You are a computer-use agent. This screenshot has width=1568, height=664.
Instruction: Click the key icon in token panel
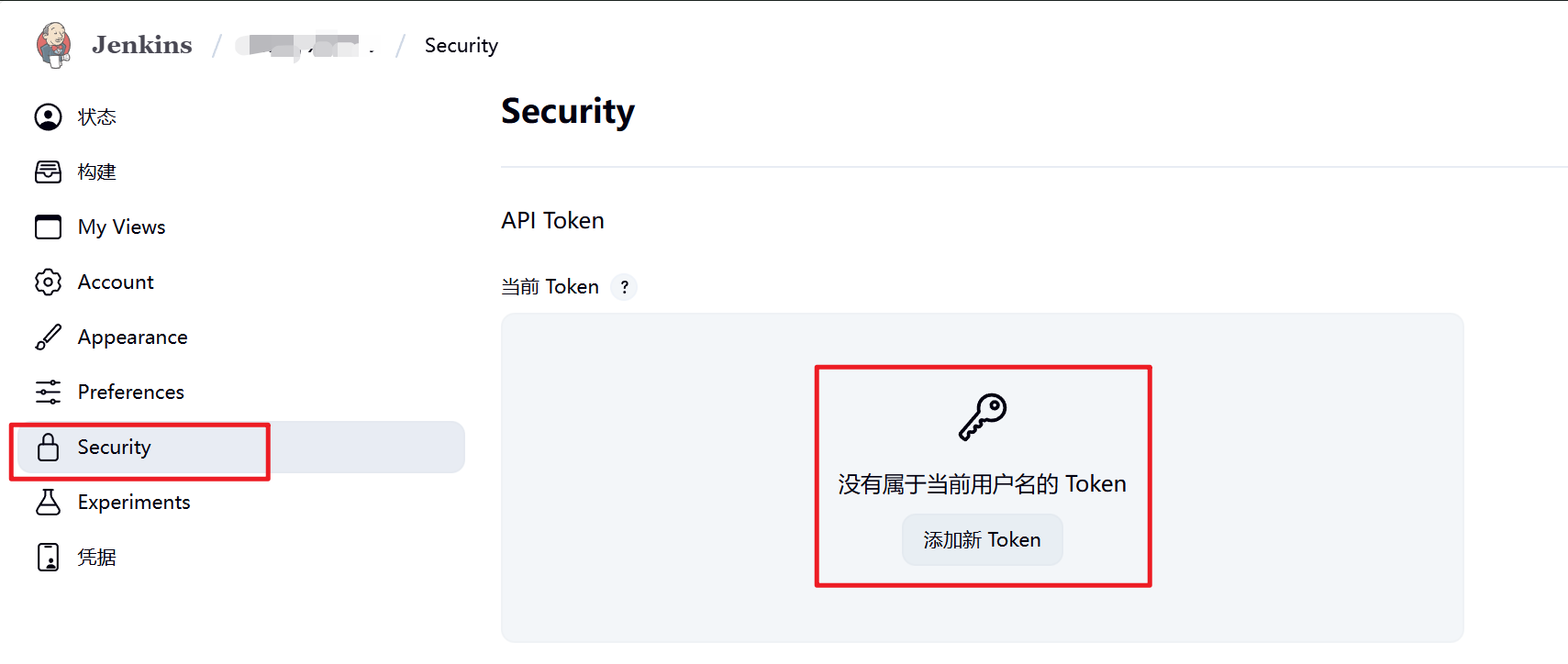pyautogui.click(x=983, y=417)
